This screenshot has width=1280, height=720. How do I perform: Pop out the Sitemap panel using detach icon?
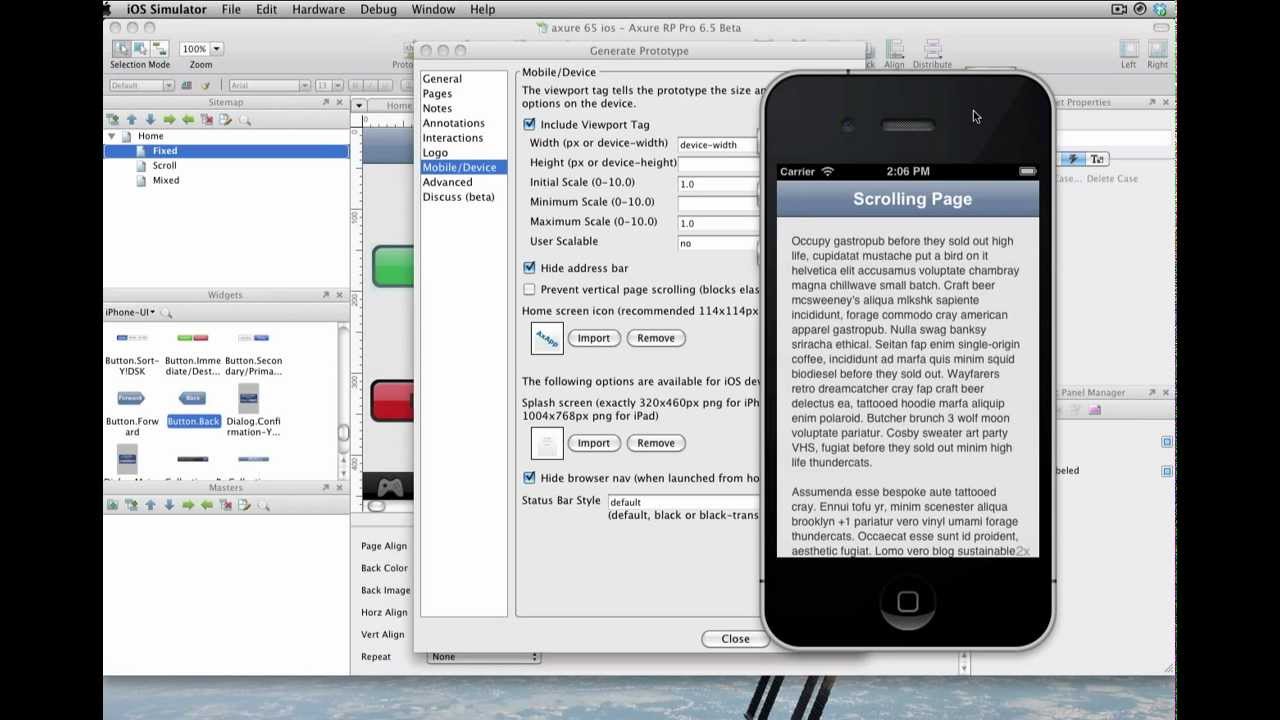pos(326,102)
